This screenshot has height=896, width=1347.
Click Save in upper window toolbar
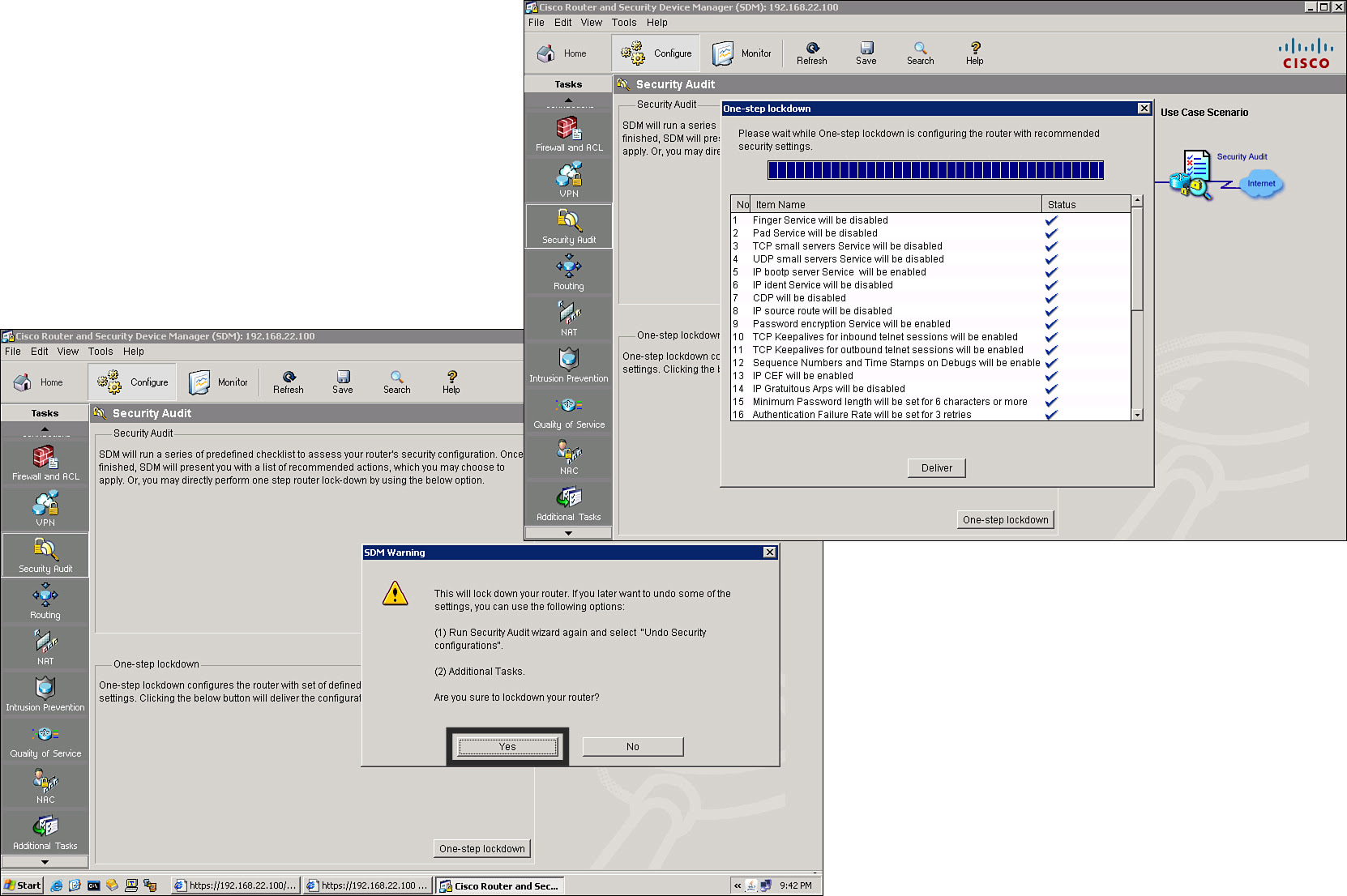click(x=866, y=53)
